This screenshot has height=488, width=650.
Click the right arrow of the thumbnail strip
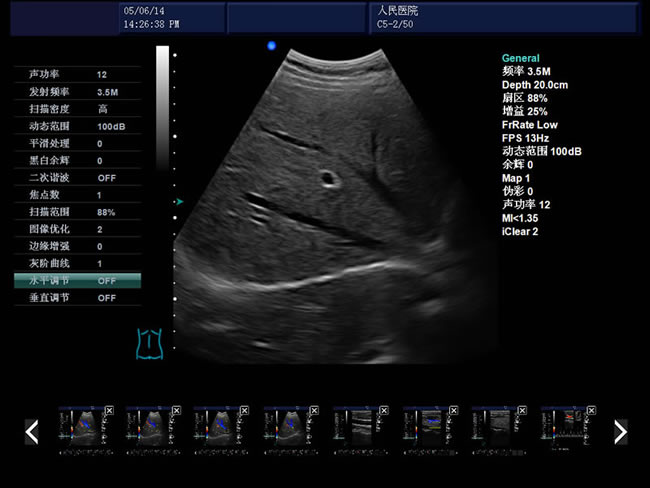pyautogui.click(x=620, y=431)
